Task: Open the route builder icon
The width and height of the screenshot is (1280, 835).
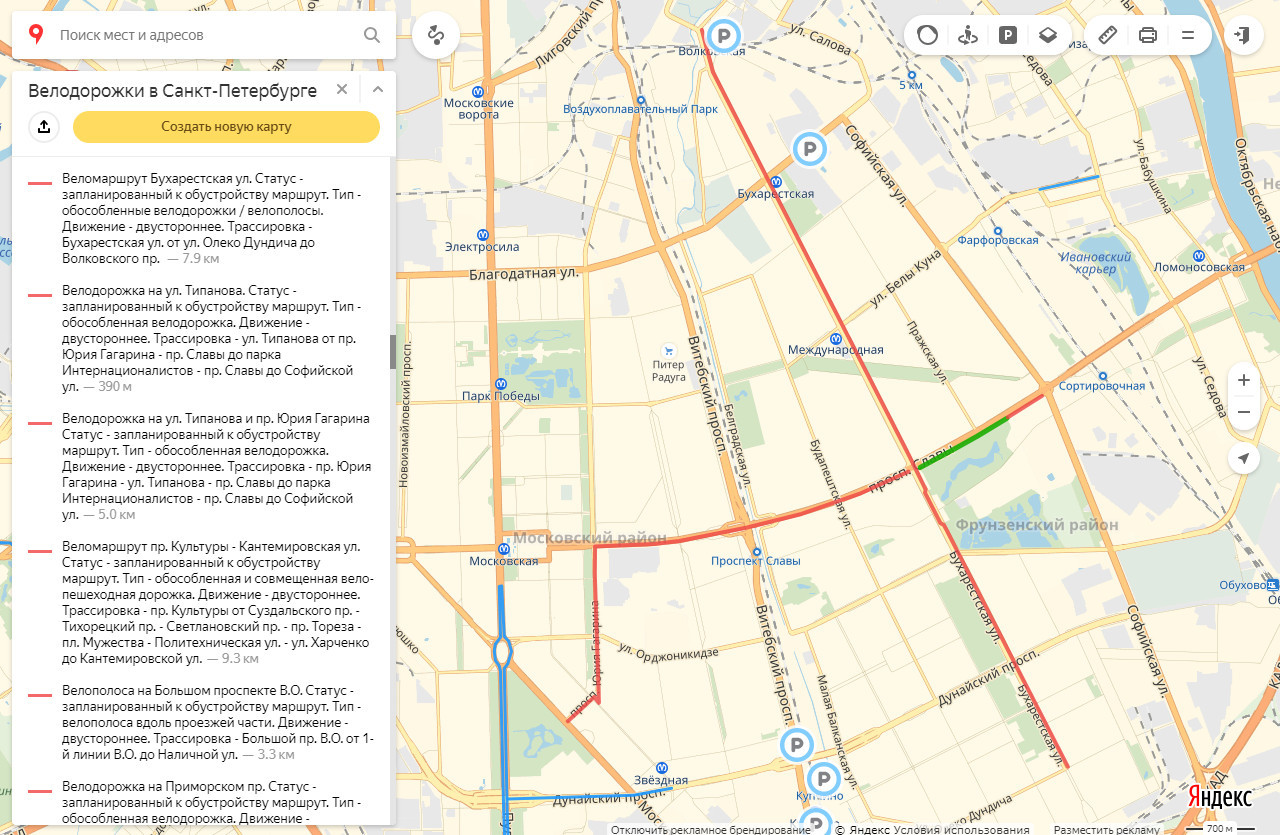Action: point(436,35)
